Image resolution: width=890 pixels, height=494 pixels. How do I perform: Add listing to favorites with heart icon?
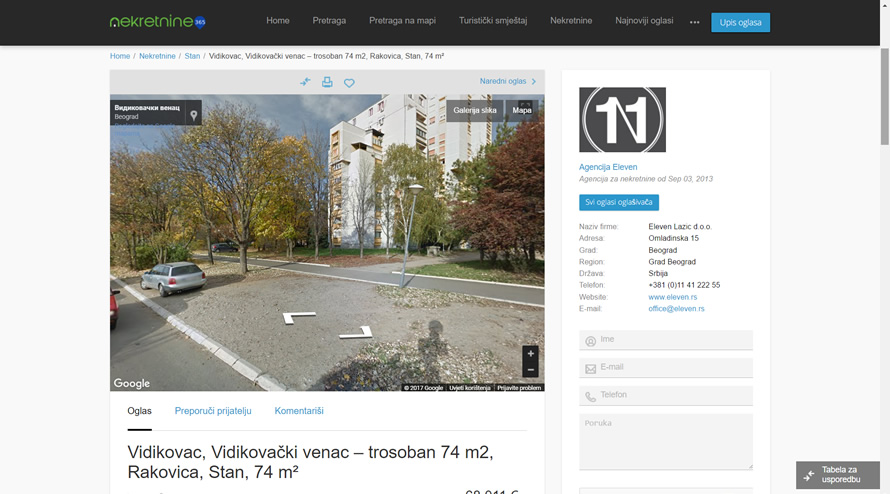tap(349, 83)
